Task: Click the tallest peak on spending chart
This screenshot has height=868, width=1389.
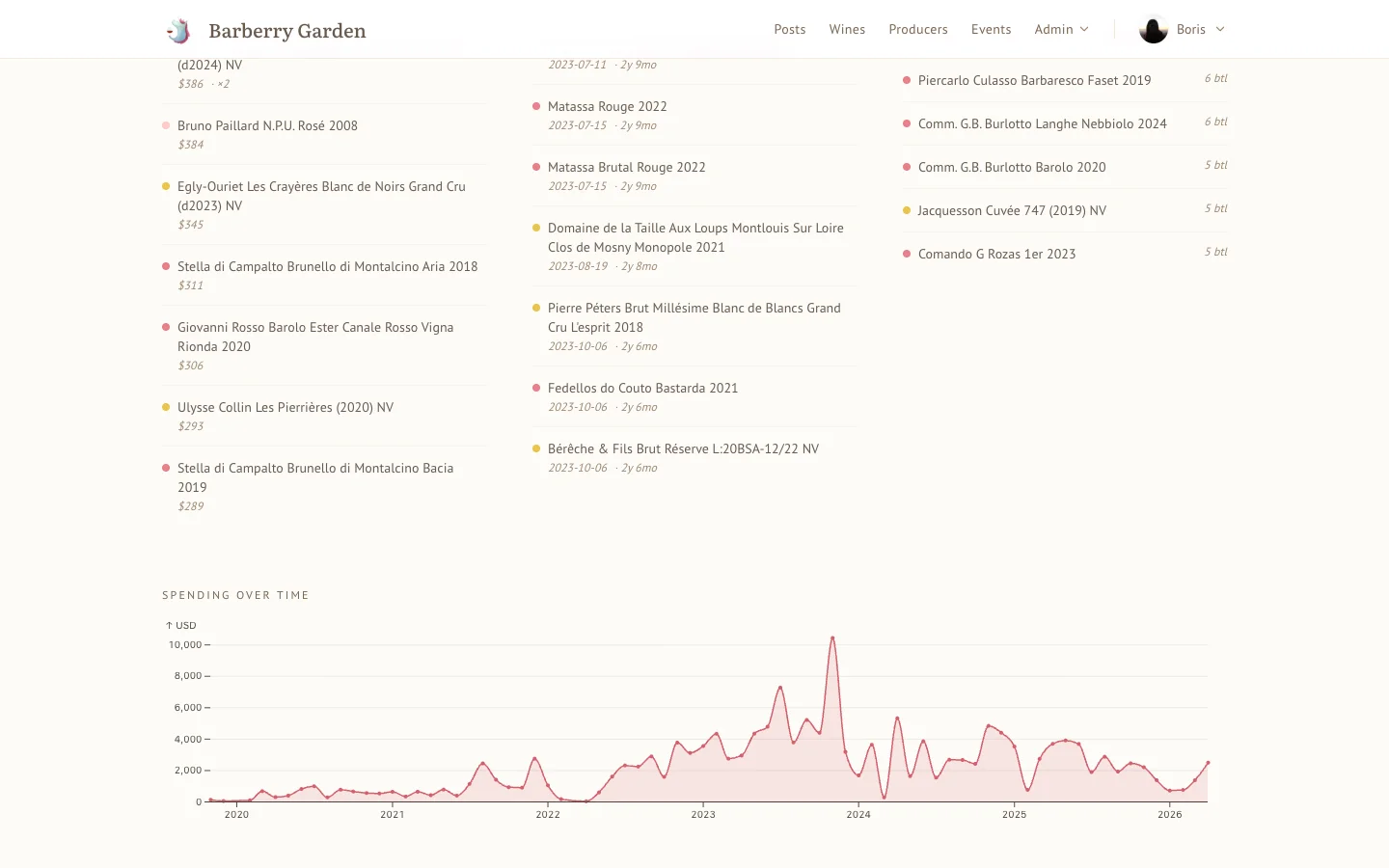Action: pos(832,637)
